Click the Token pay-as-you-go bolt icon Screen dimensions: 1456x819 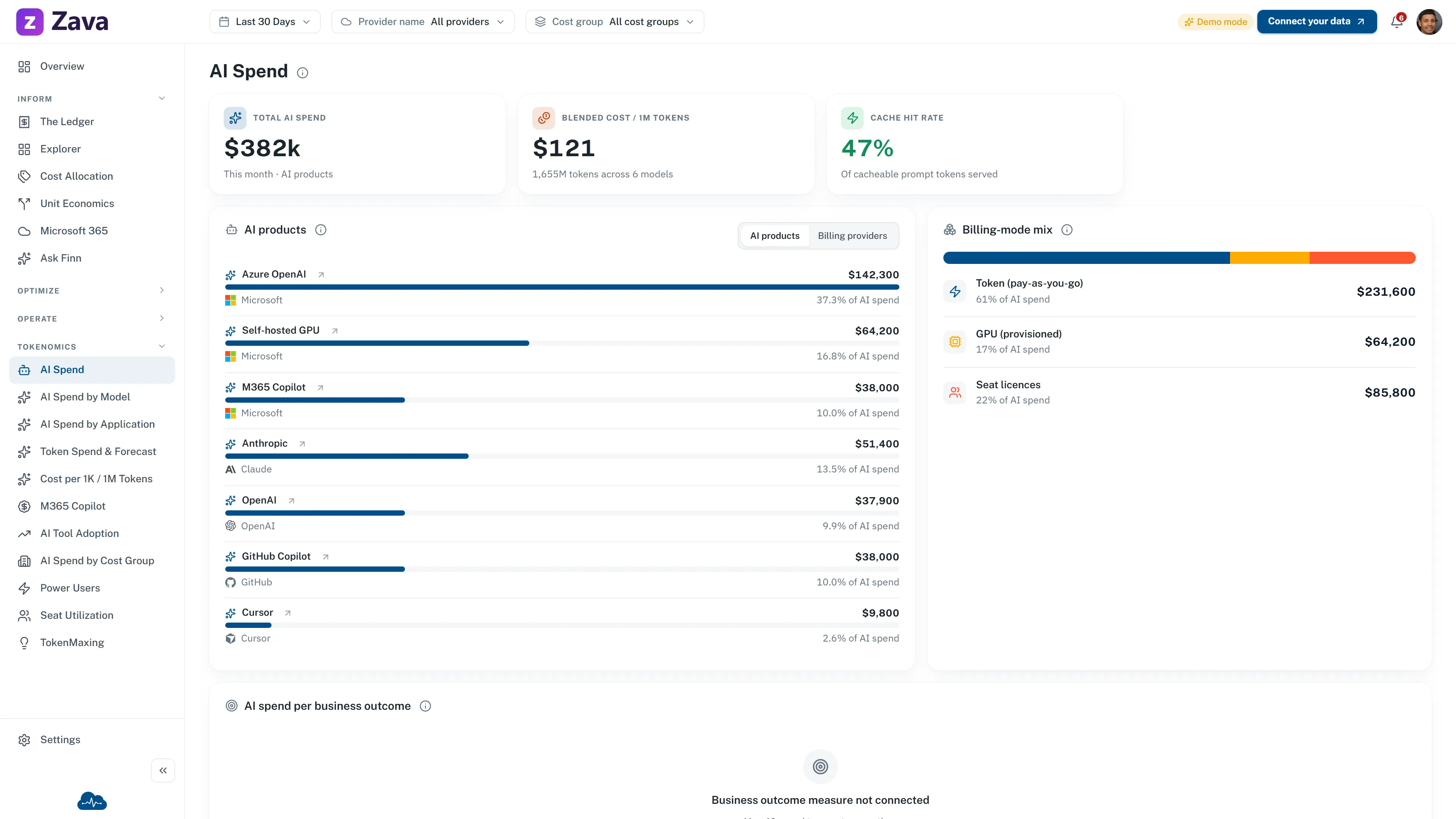tap(955, 292)
